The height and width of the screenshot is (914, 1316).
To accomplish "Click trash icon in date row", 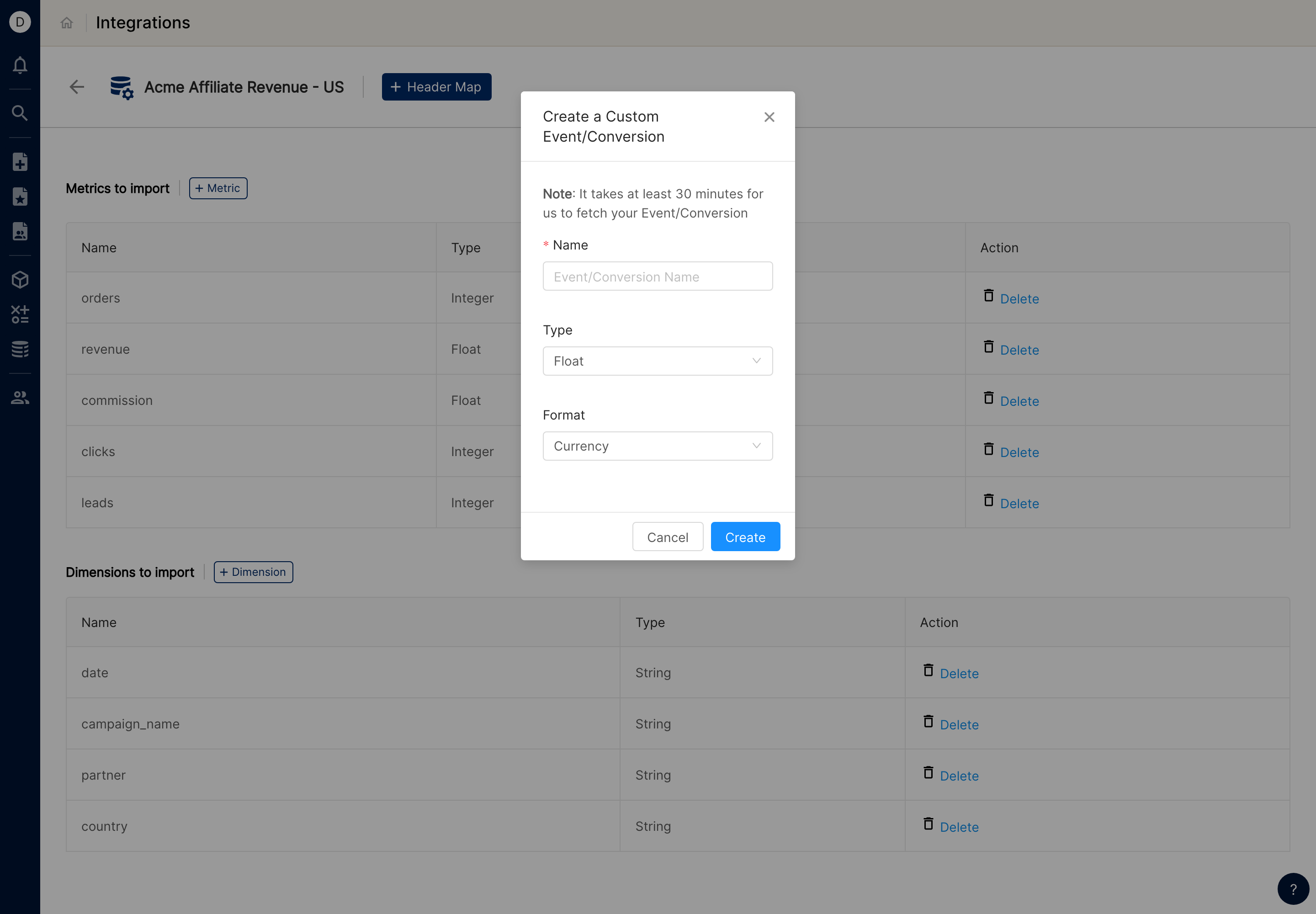I will [929, 670].
